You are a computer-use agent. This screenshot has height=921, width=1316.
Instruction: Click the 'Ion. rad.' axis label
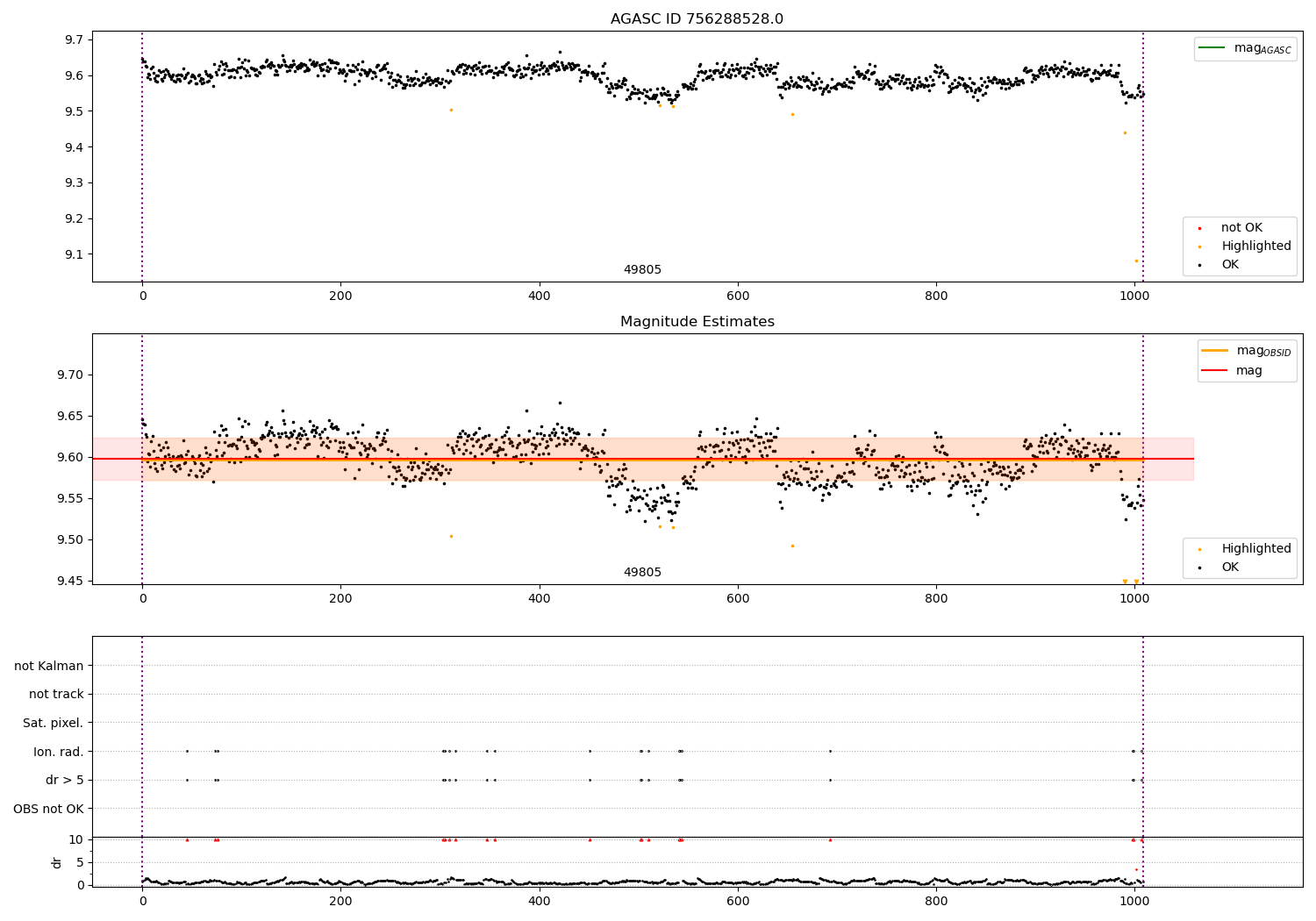[59, 752]
